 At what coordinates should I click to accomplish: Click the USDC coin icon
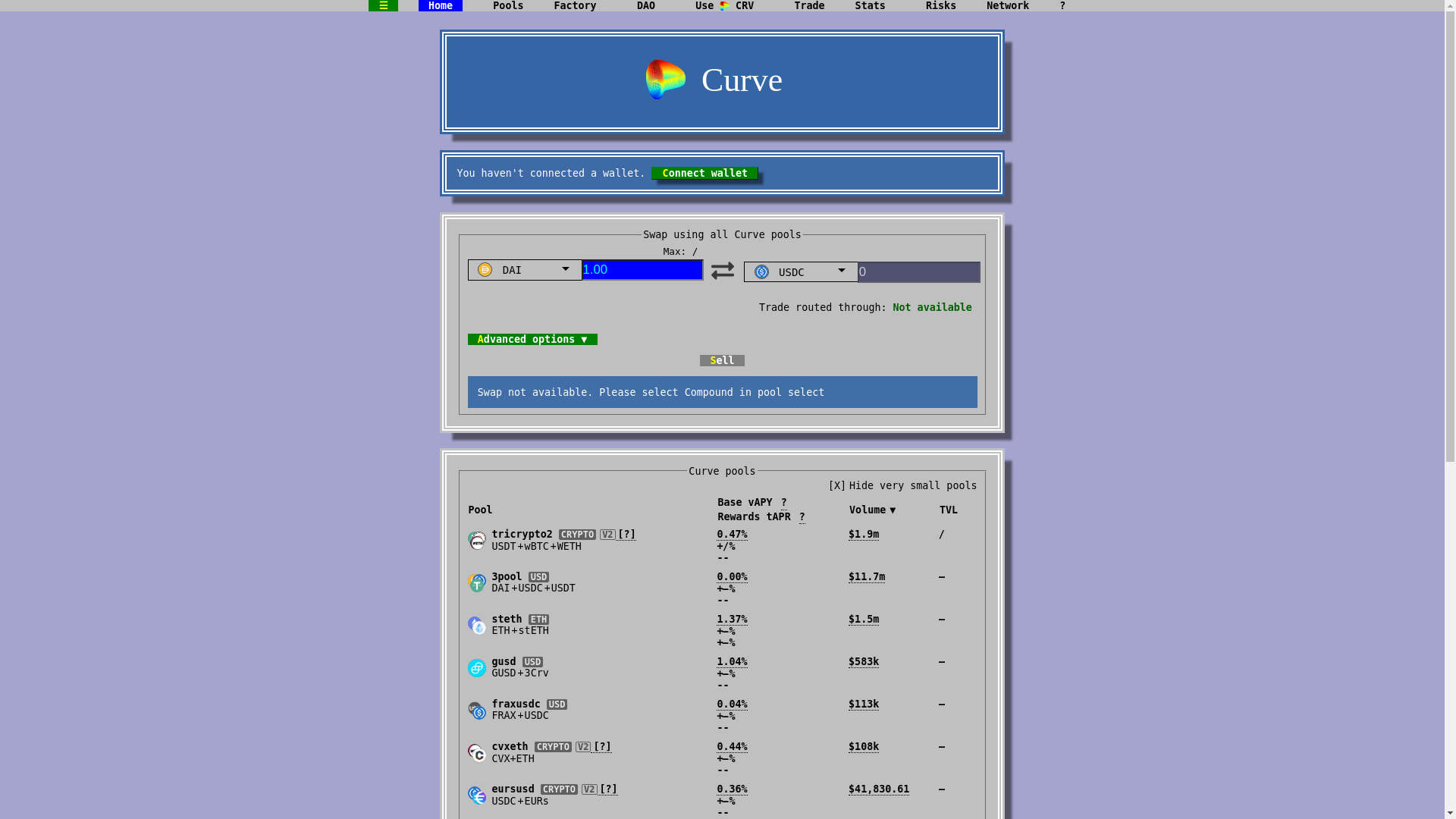(761, 271)
